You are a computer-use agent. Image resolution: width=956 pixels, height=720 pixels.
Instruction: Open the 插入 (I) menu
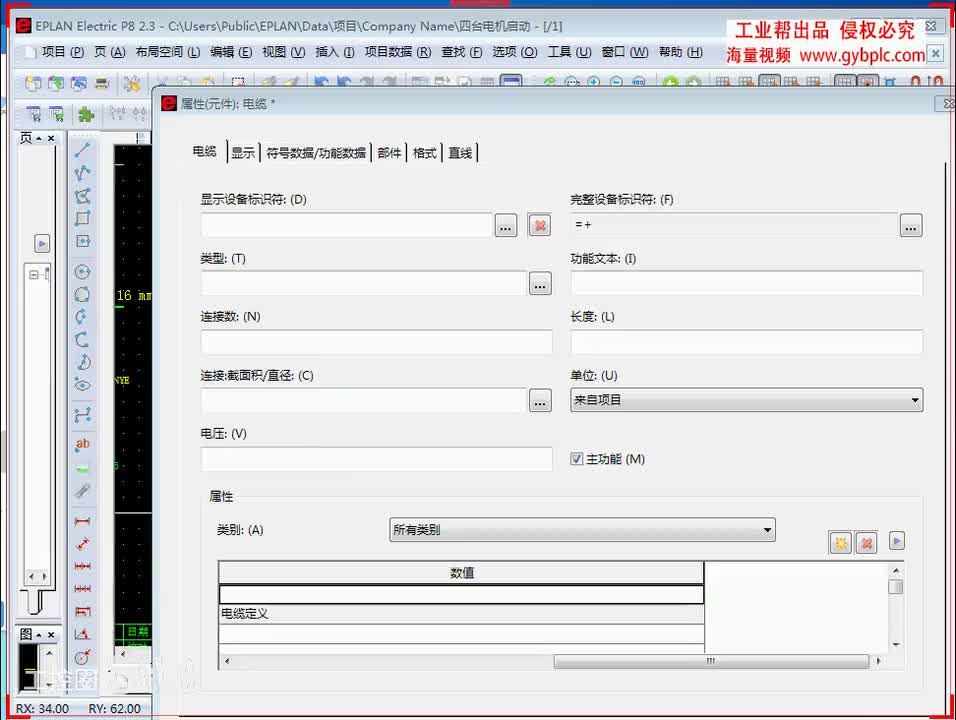[335, 52]
